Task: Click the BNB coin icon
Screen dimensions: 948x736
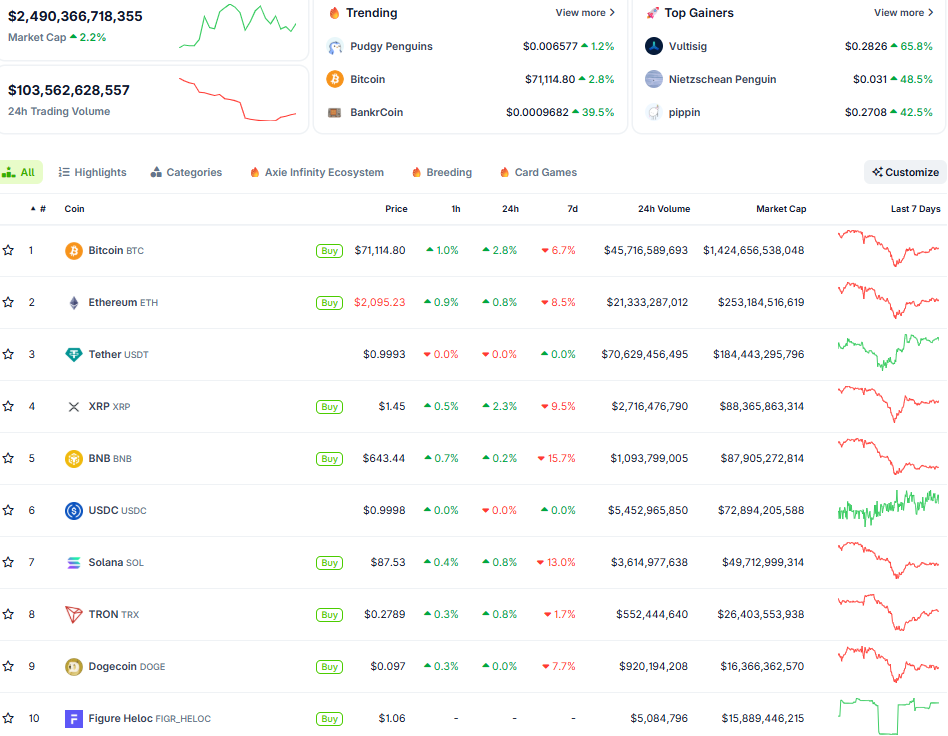Action: click(73, 459)
